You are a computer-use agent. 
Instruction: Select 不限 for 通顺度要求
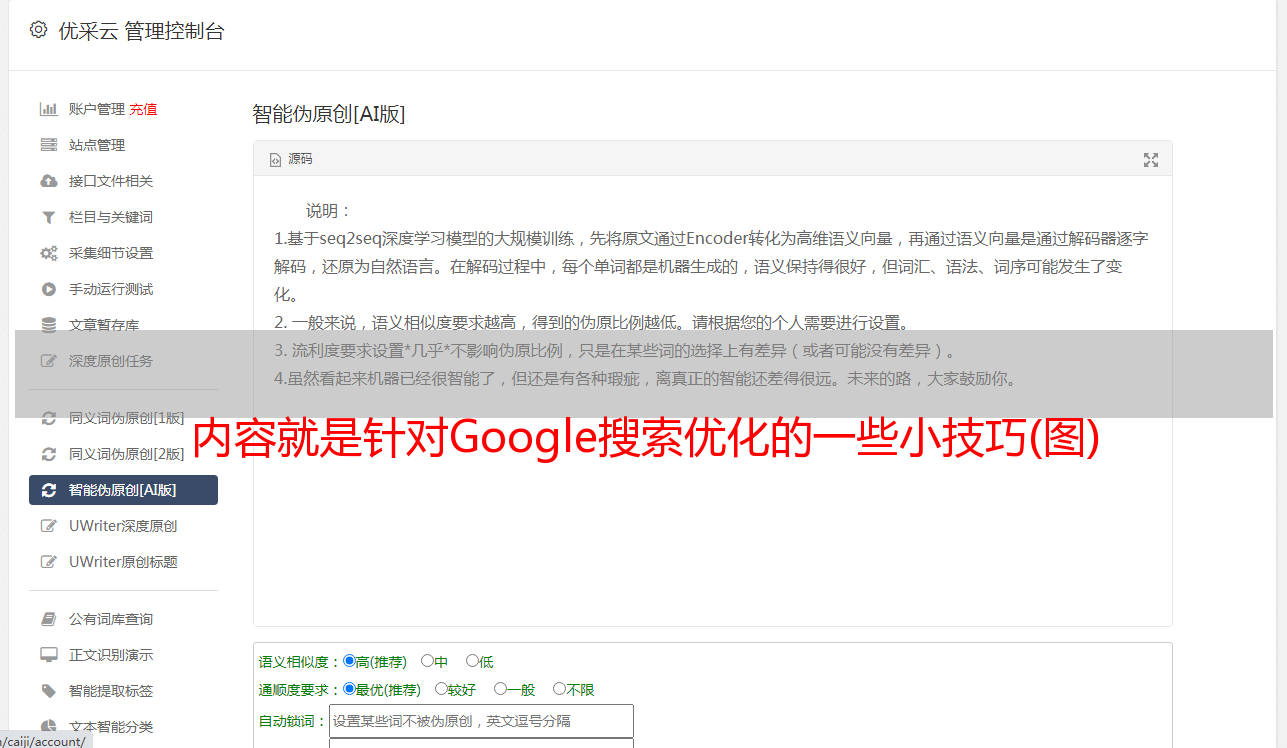tap(559, 689)
